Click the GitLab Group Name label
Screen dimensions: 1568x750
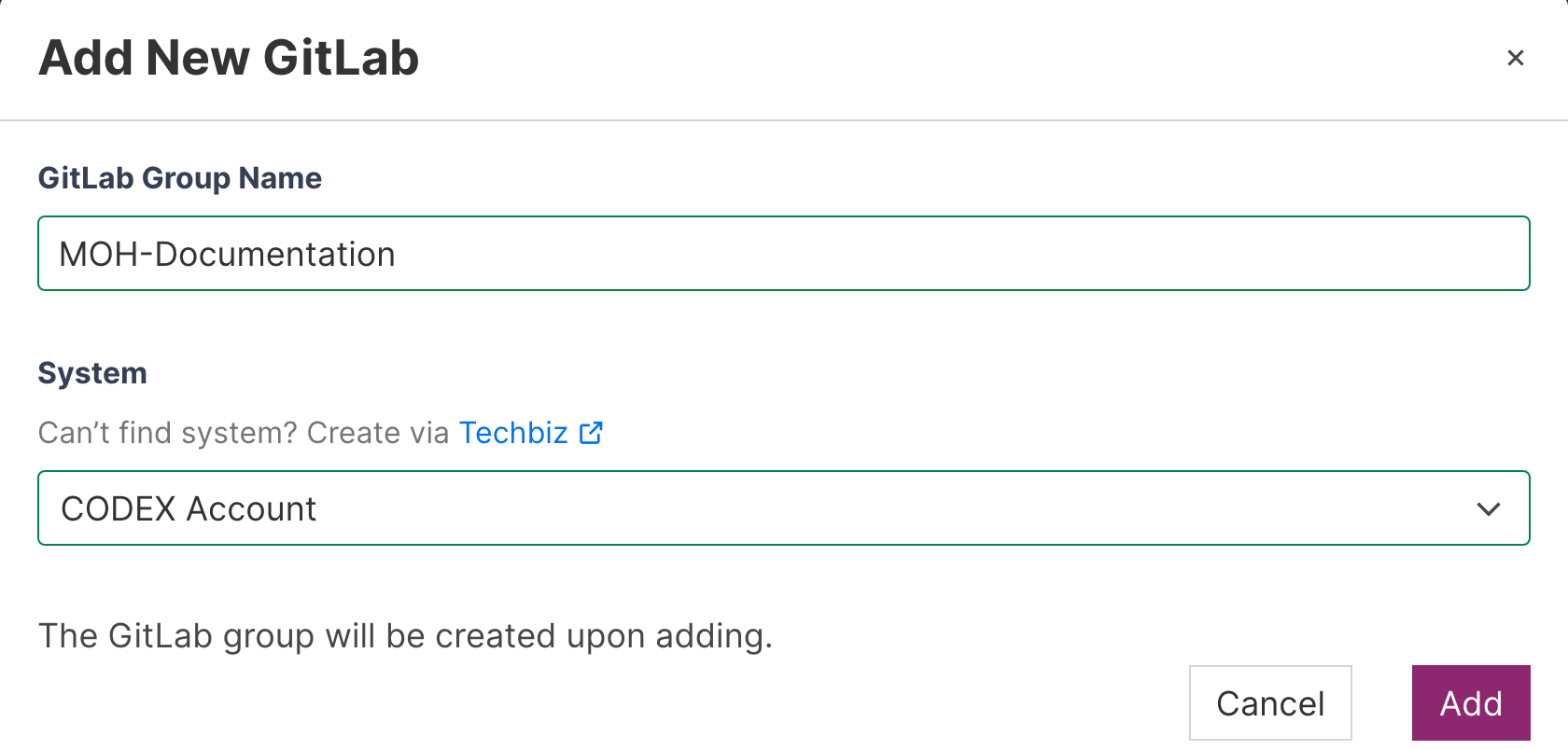click(180, 178)
